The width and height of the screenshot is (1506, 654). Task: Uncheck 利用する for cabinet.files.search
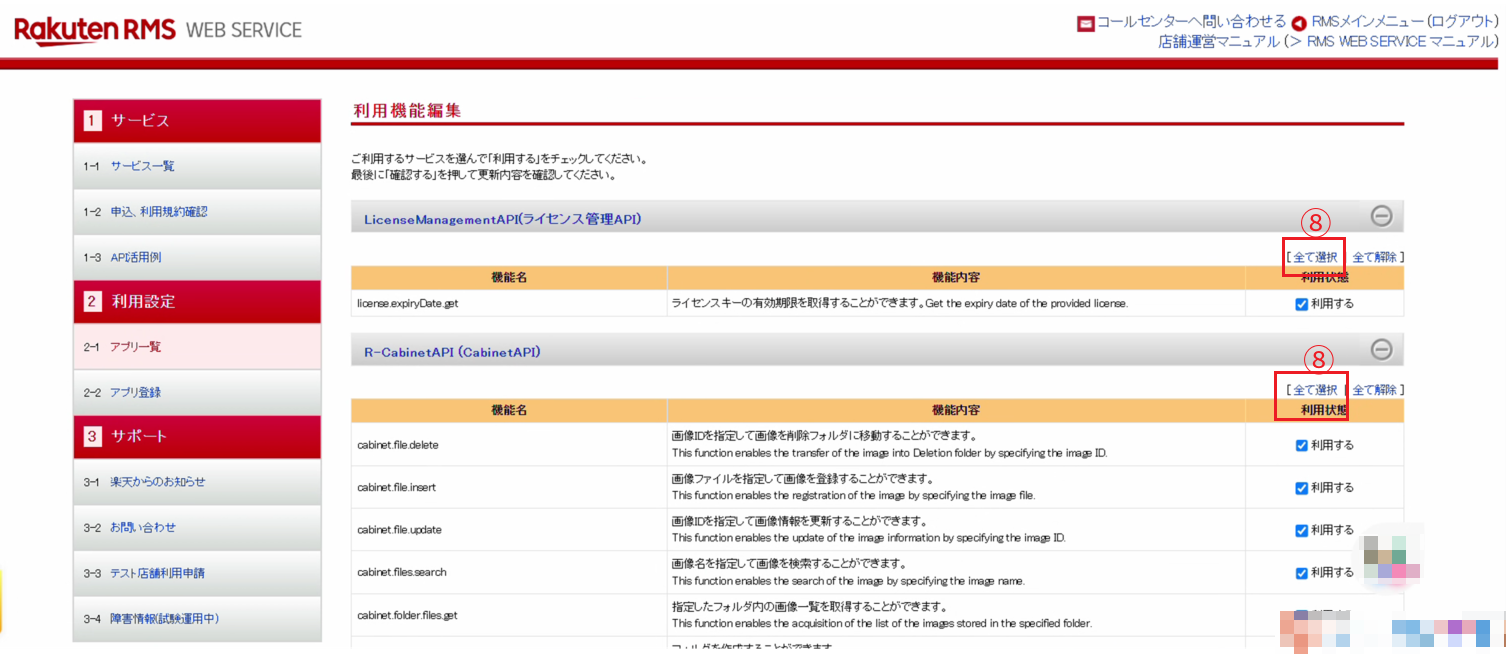[x=1301, y=573]
